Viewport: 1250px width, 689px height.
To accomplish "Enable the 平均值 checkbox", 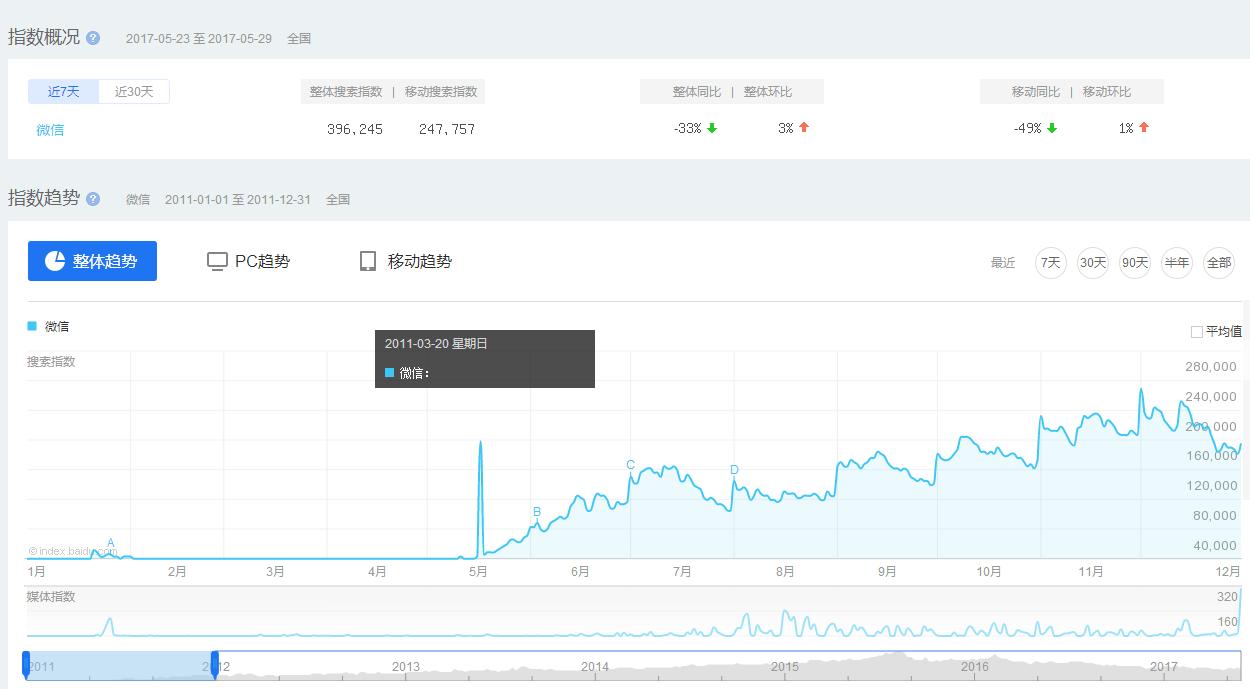I will pos(1197,331).
